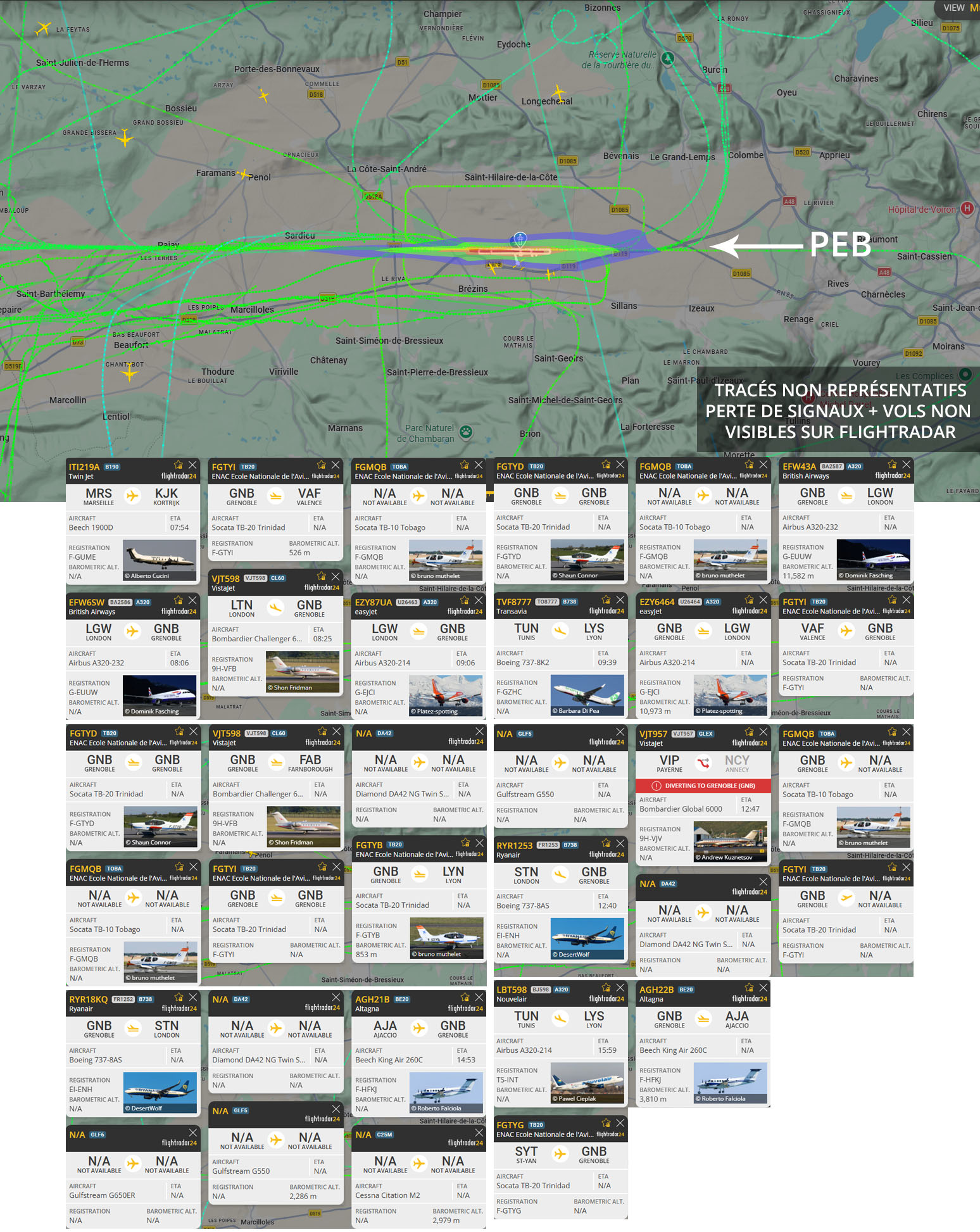980x1232 pixels.
Task: Toggle favorite star on EFW43A British Airways card
Action: pos(892,465)
